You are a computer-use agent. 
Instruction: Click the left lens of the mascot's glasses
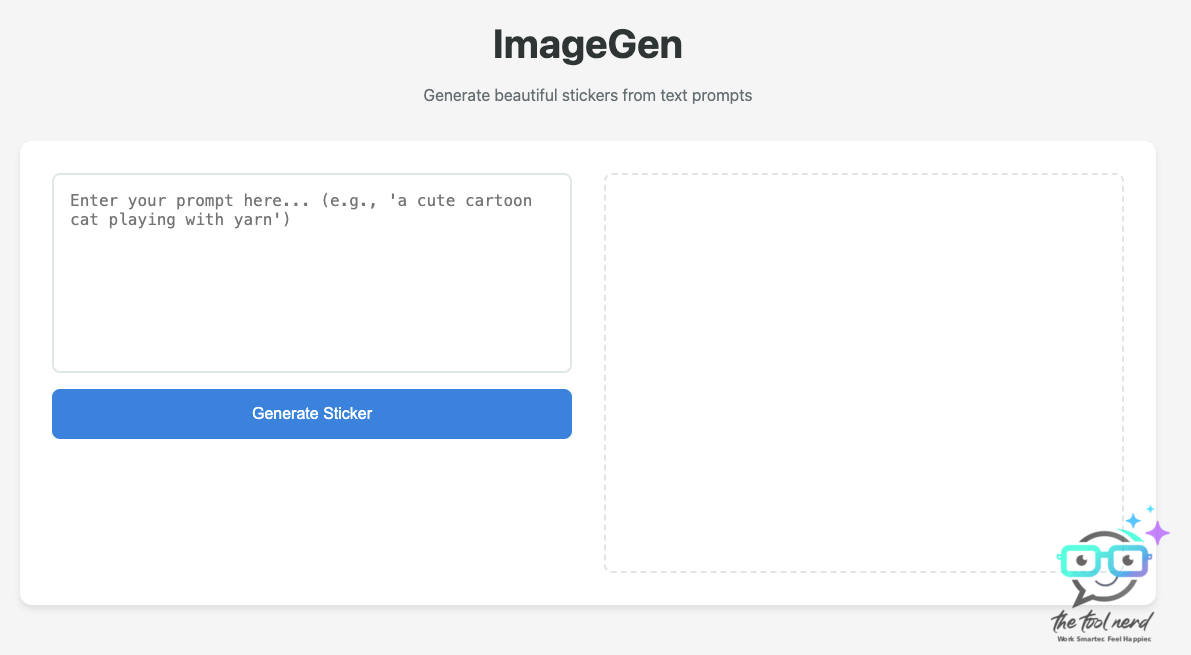(x=1082, y=561)
